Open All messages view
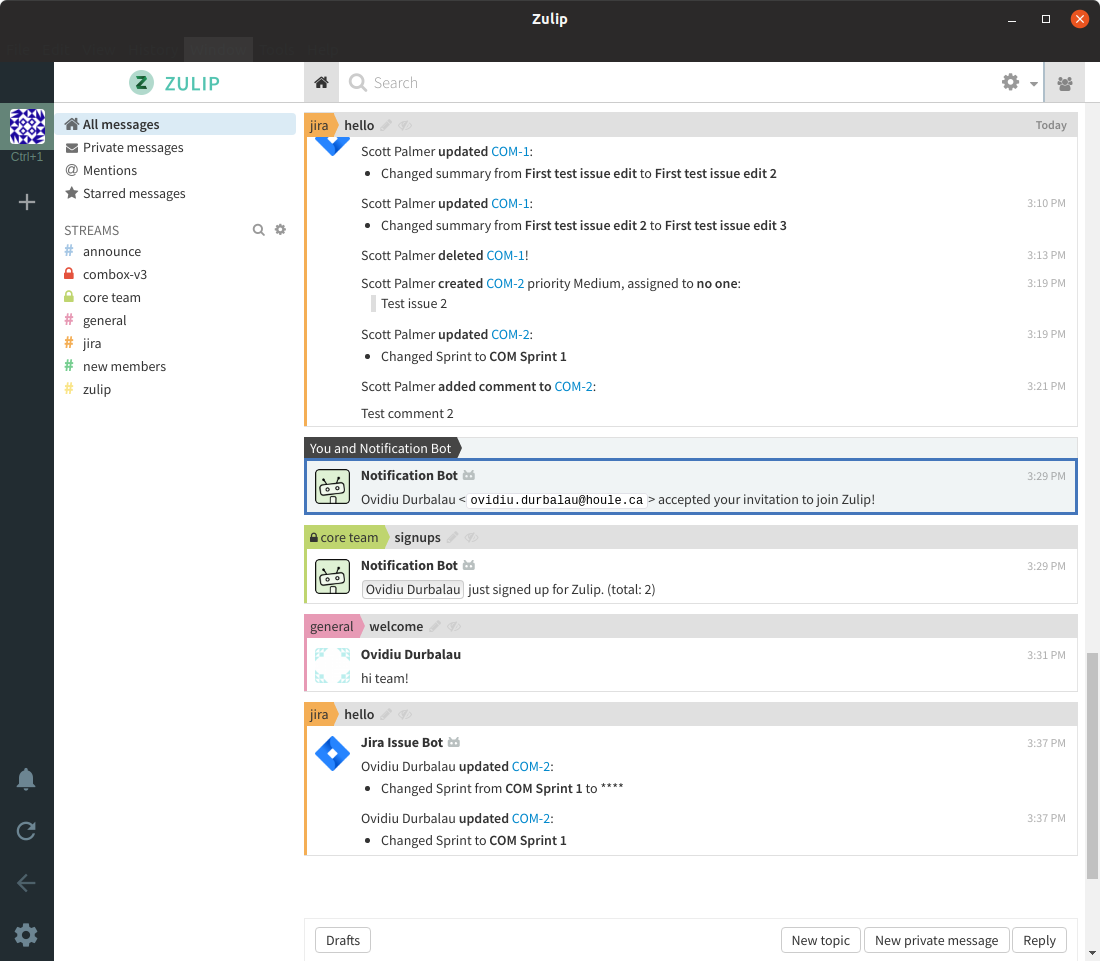Screen dimensions: 1100x961 tap(175, 124)
